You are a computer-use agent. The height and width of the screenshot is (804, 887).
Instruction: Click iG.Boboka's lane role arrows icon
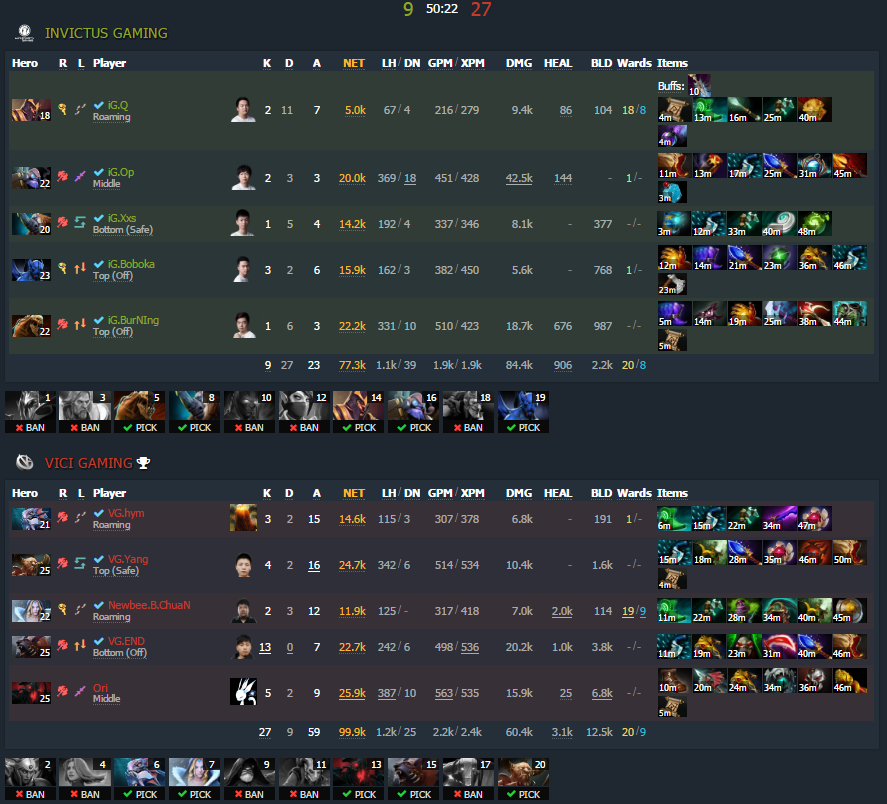80,268
